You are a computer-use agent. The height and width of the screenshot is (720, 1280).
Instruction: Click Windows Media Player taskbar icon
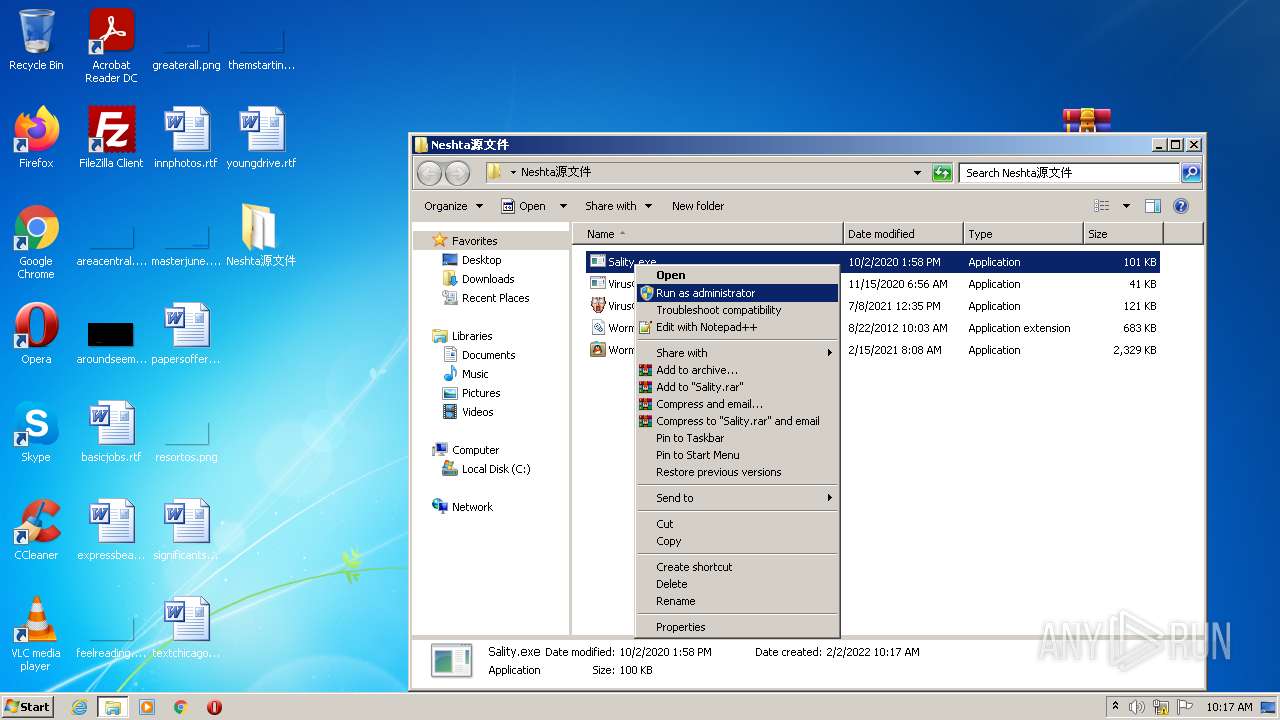pyautogui.click(x=147, y=707)
